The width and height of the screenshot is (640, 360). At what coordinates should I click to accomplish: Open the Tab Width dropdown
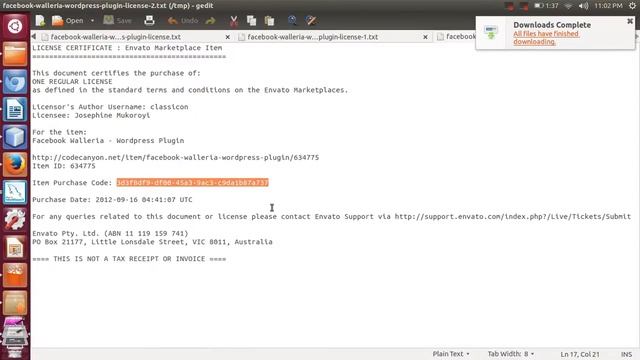511,354
